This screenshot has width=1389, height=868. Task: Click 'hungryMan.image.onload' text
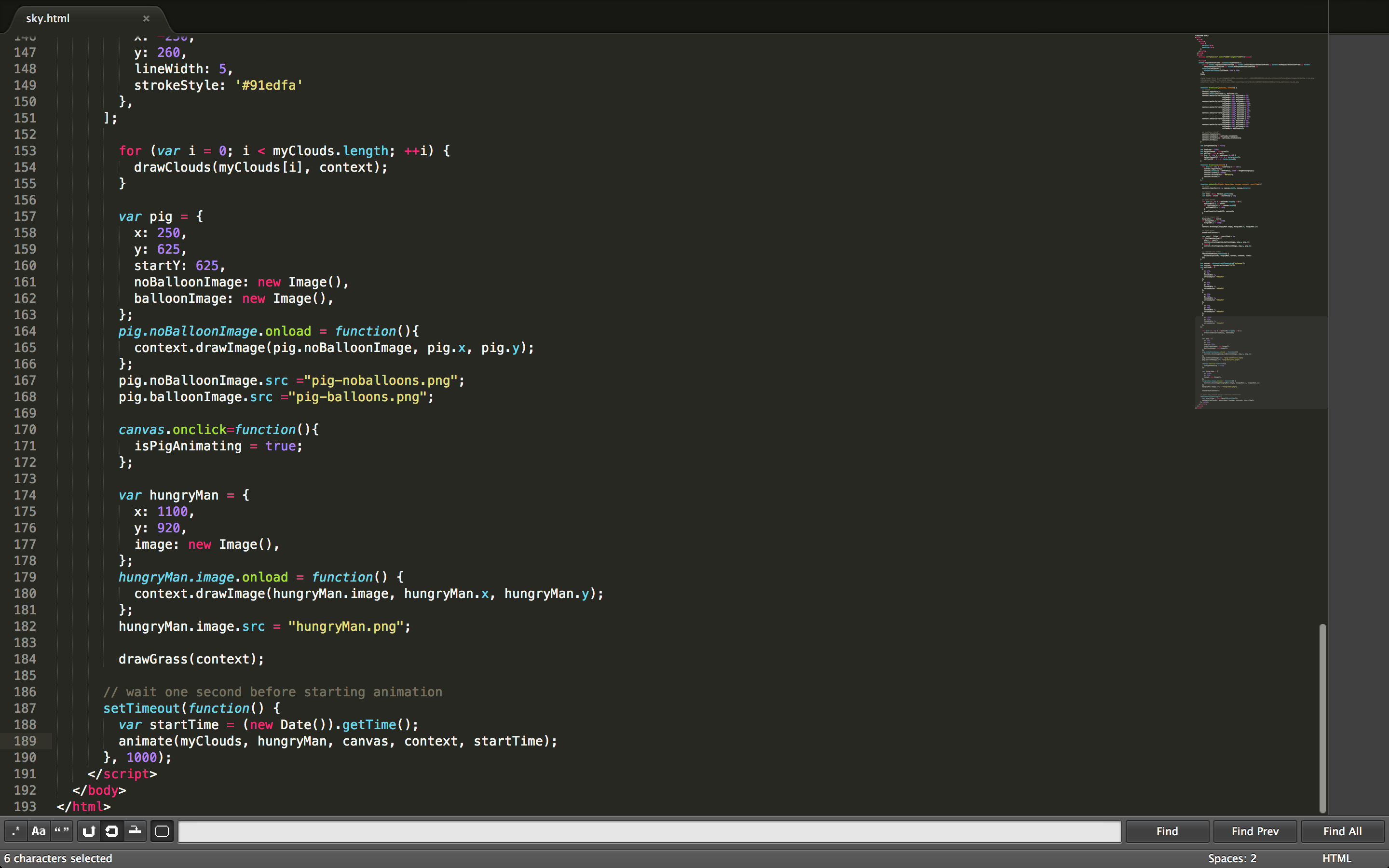pos(203,577)
